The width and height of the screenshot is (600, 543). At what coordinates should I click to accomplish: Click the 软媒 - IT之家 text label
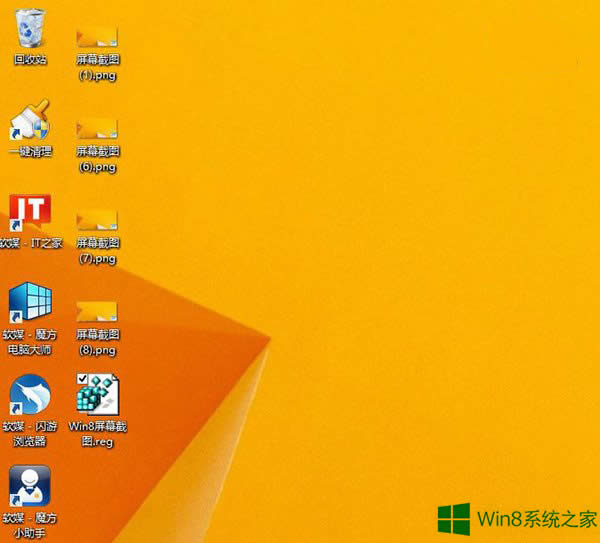pyautogui.click(x=30, y=243)
